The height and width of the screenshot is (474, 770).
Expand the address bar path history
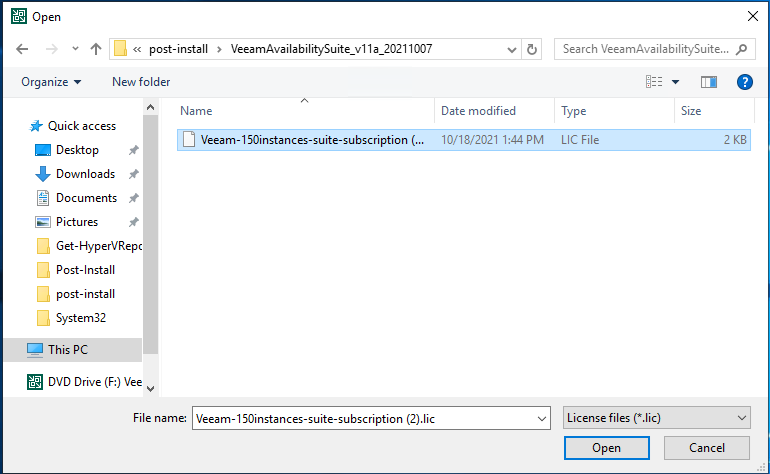pyautogui.click(x=512, y=50)
